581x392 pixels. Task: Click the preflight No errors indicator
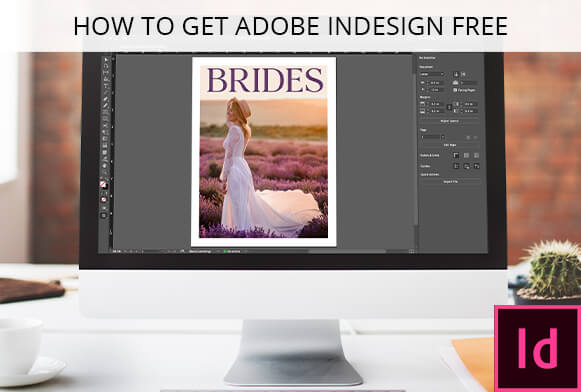233,251
